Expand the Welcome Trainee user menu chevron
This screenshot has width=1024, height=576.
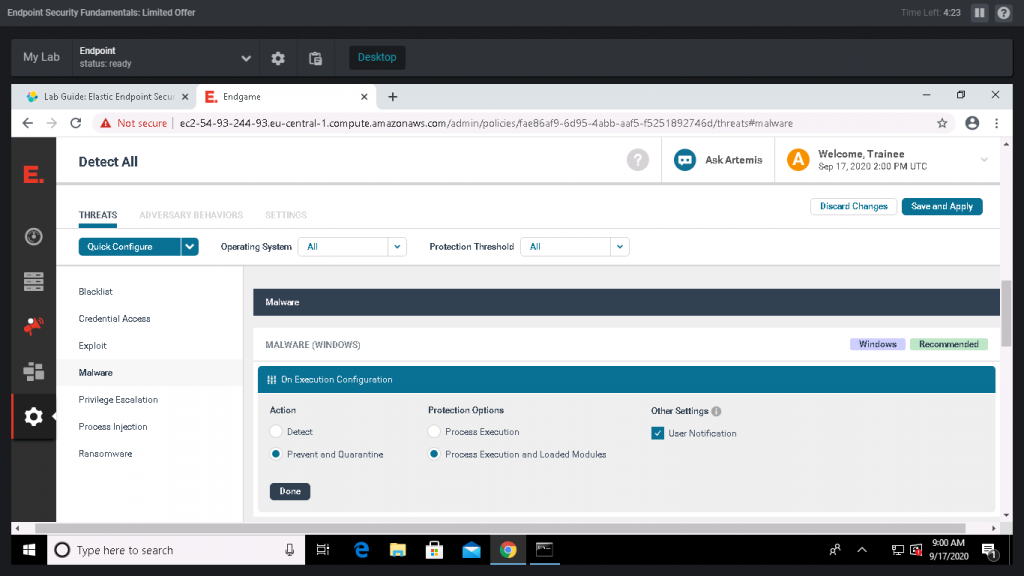click(984, 160)
